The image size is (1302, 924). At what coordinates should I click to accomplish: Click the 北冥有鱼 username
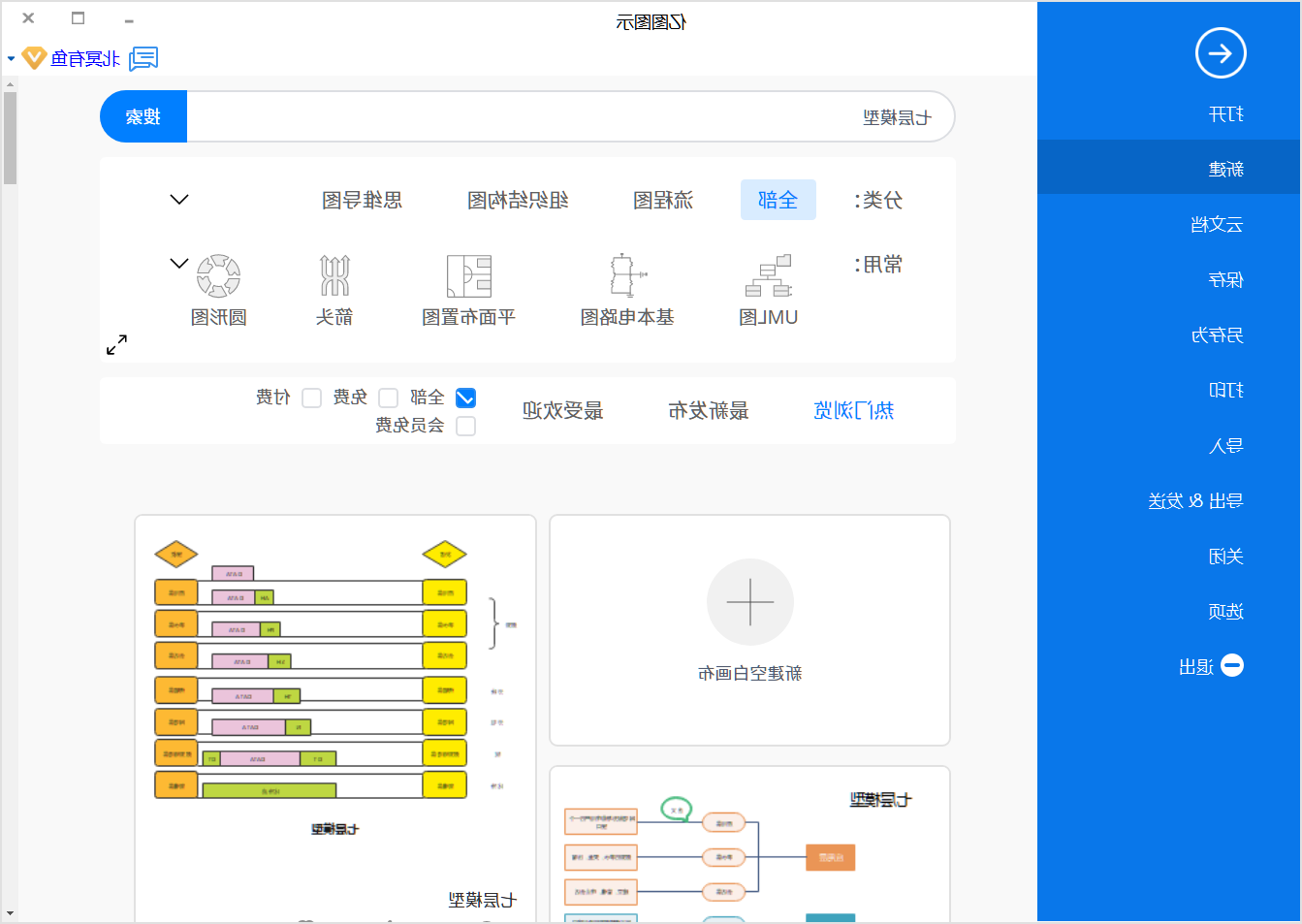(x=85, y=58)
